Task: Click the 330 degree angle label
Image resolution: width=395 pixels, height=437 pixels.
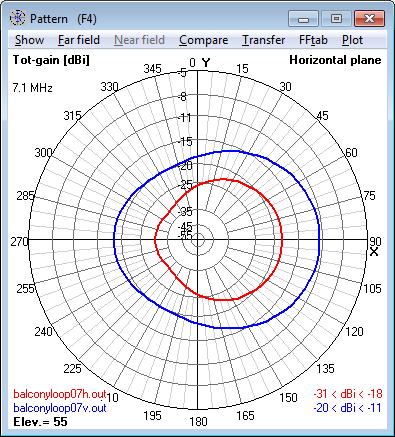Action: tap(110, 87)
